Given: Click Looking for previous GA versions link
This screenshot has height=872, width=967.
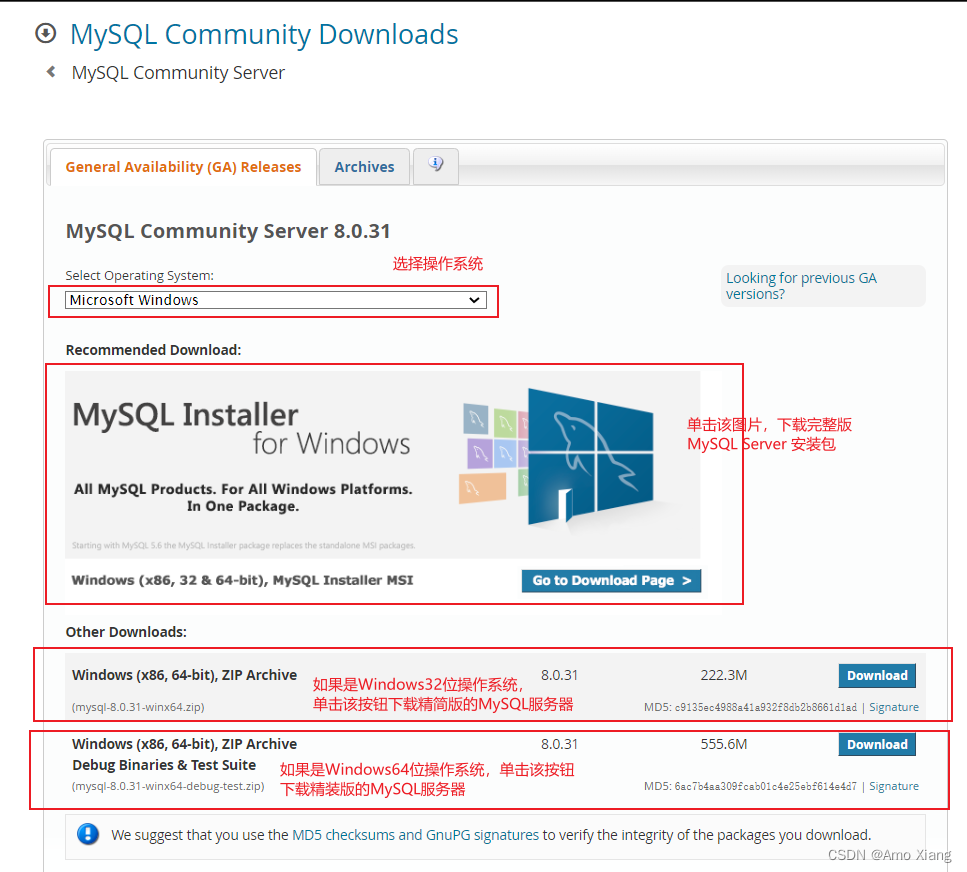Looking at the screenshot, I should pos(801,286).
